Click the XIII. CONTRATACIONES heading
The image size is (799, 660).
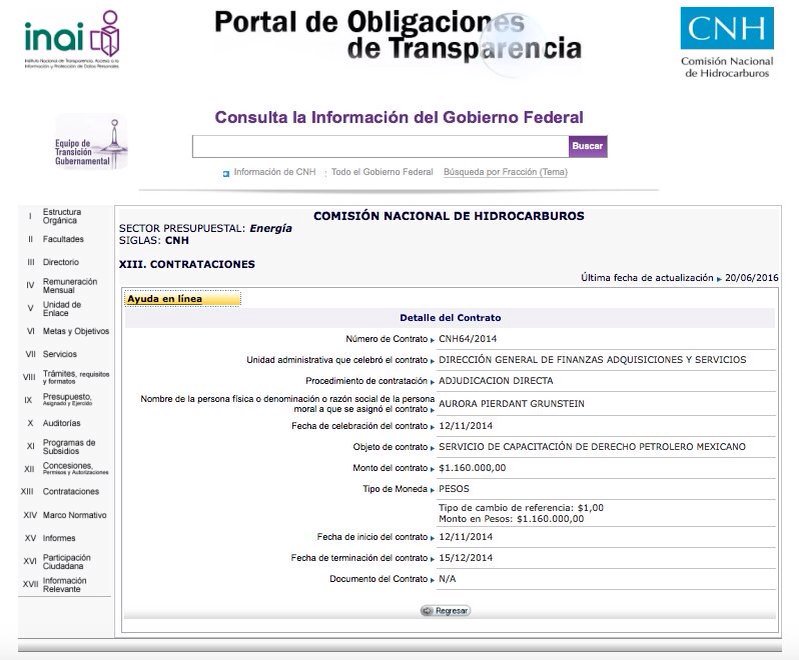(187, 264)
